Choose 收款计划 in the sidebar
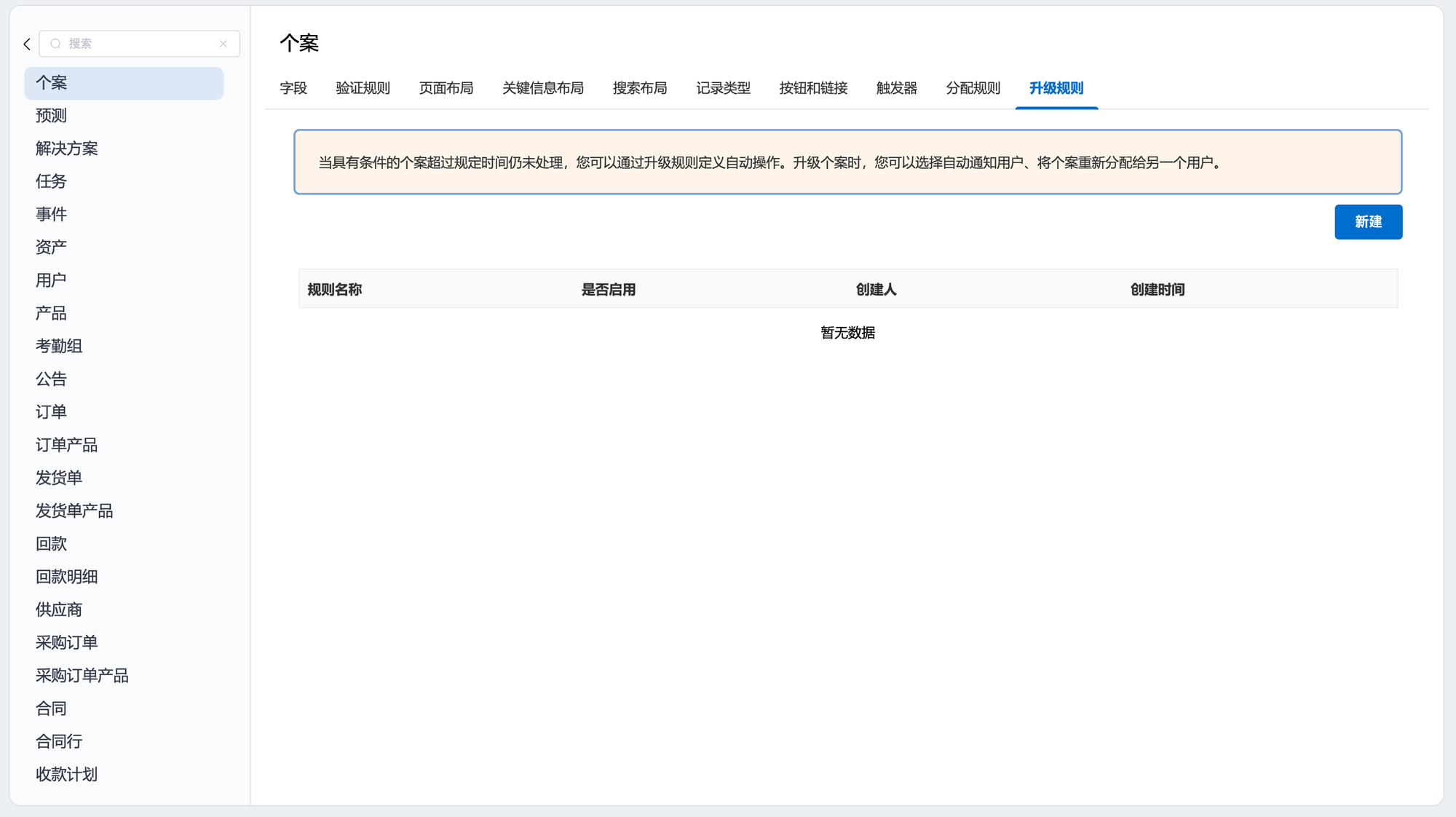1456x817 pixels. point(66,774)
